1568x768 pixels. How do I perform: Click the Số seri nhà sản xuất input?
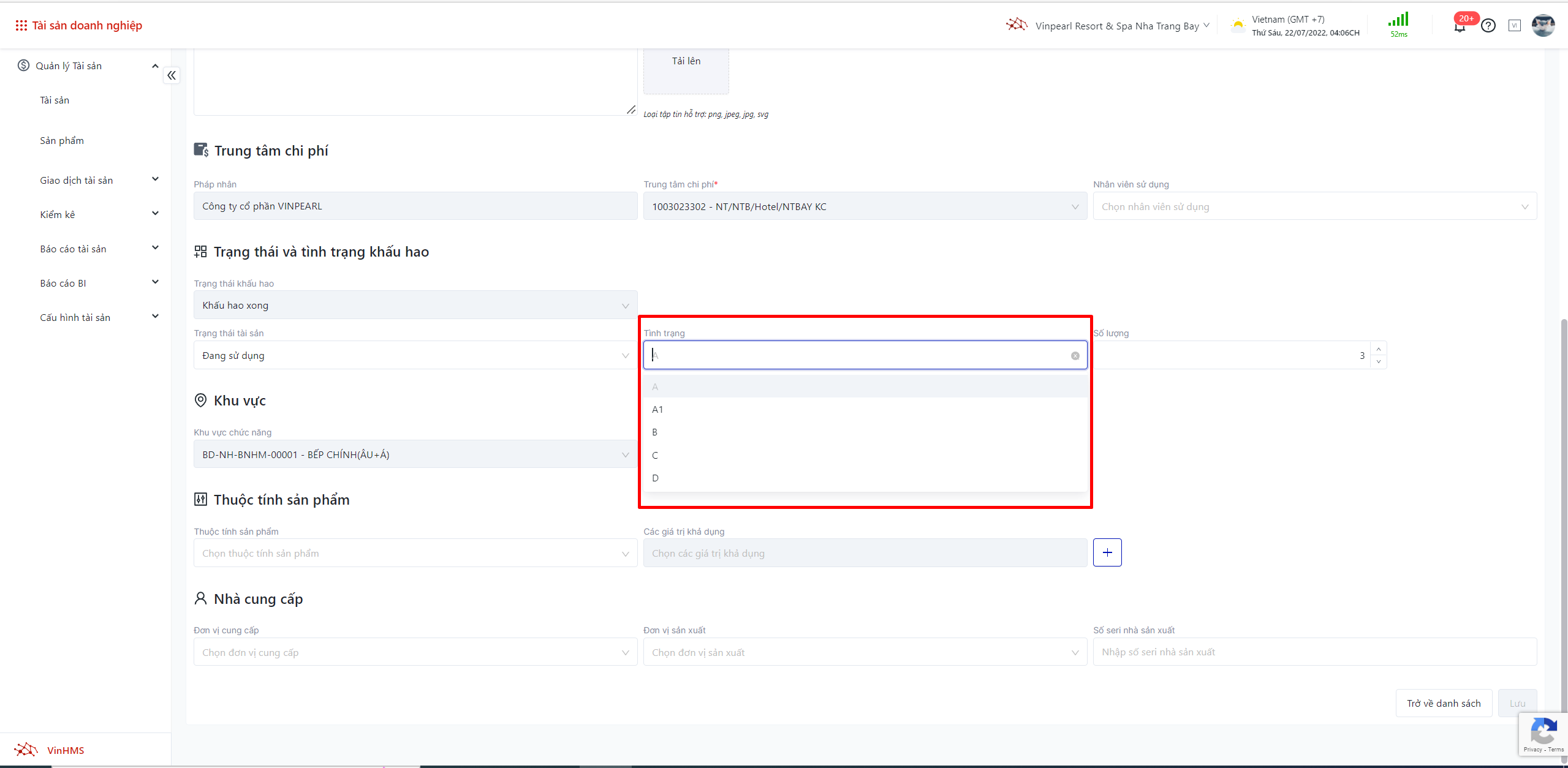pos(1314,652)
